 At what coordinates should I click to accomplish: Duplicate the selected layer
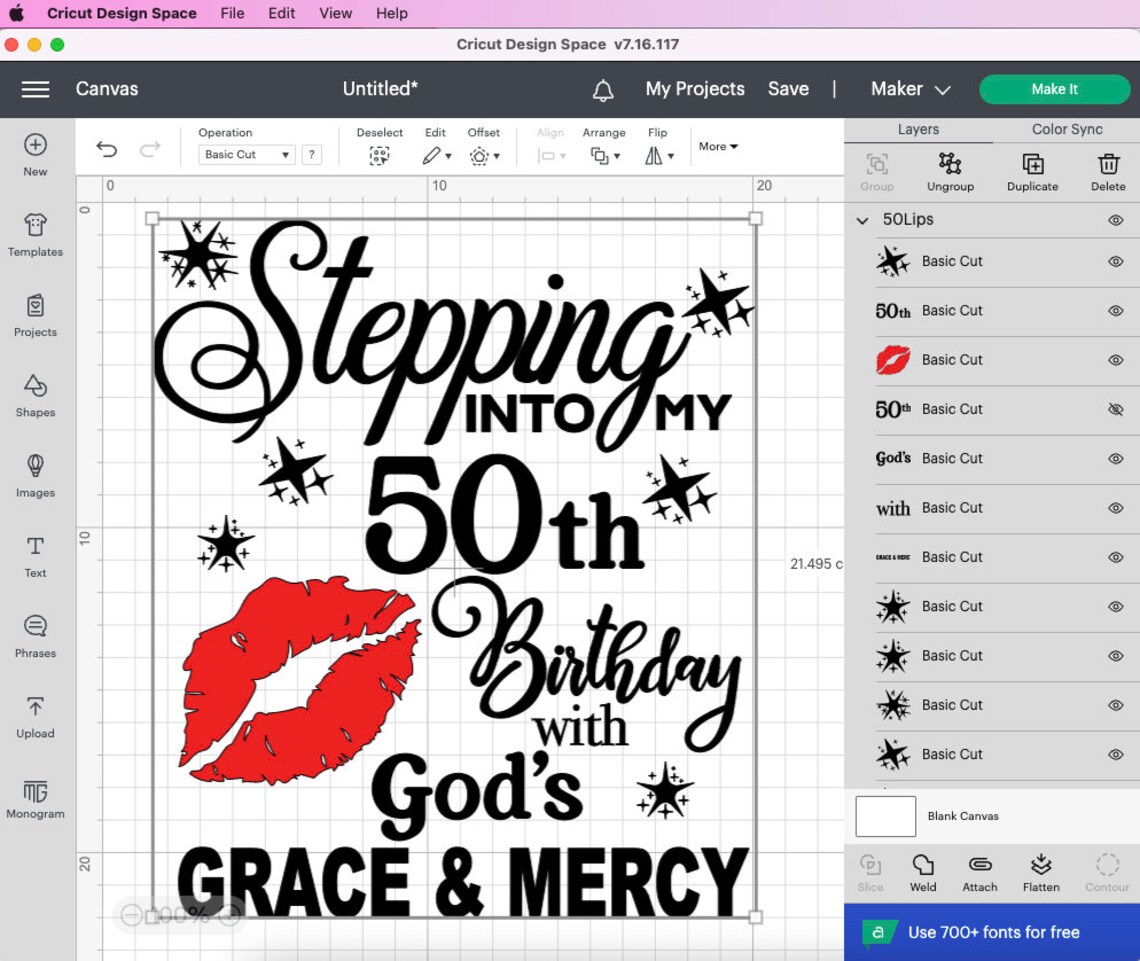1032,170
